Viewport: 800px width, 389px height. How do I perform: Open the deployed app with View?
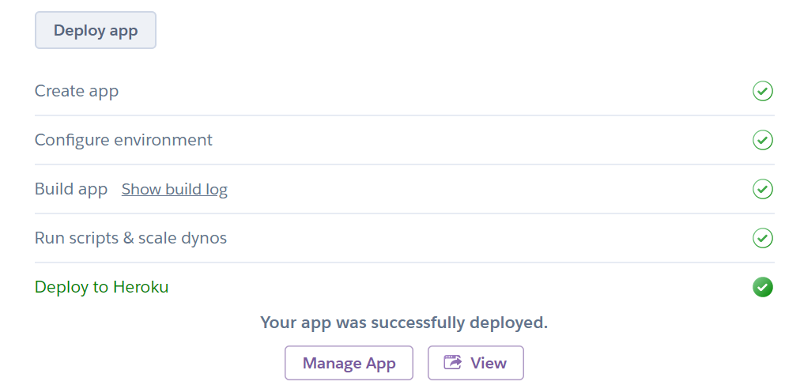pos(476,363)
